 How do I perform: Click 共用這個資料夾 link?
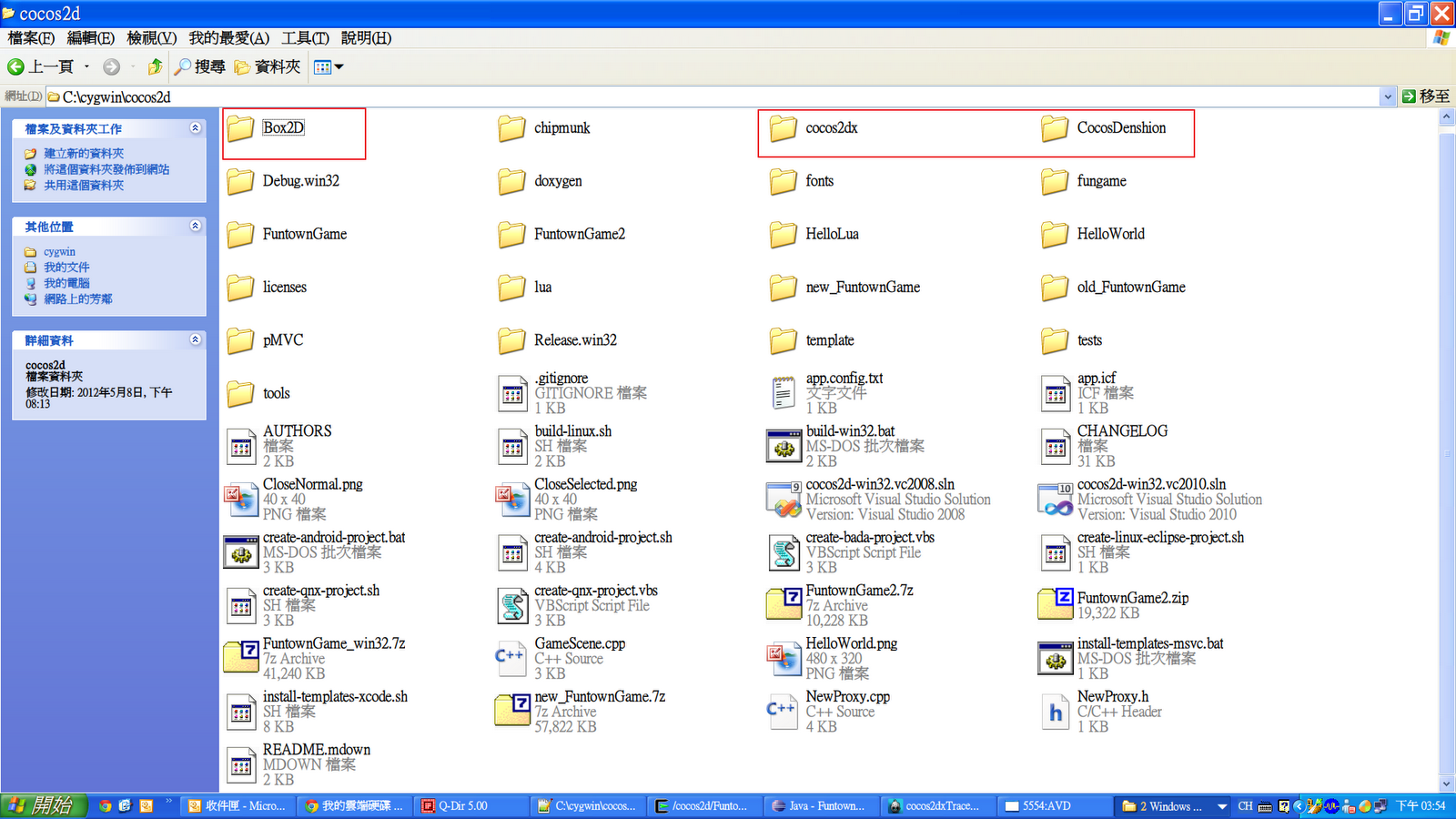(84, 185)
